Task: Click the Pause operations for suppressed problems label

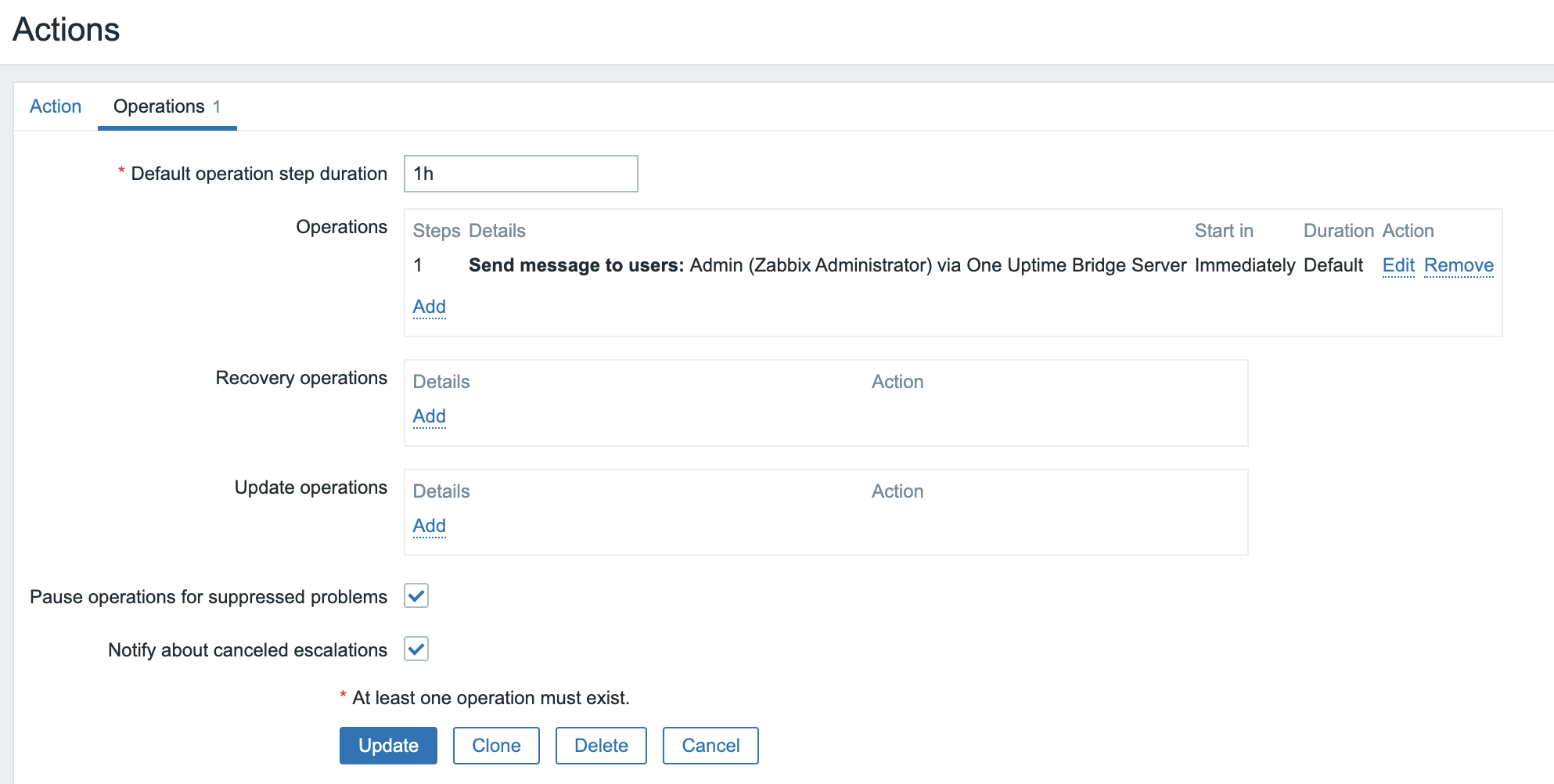Action: click(x=208, y=597)
